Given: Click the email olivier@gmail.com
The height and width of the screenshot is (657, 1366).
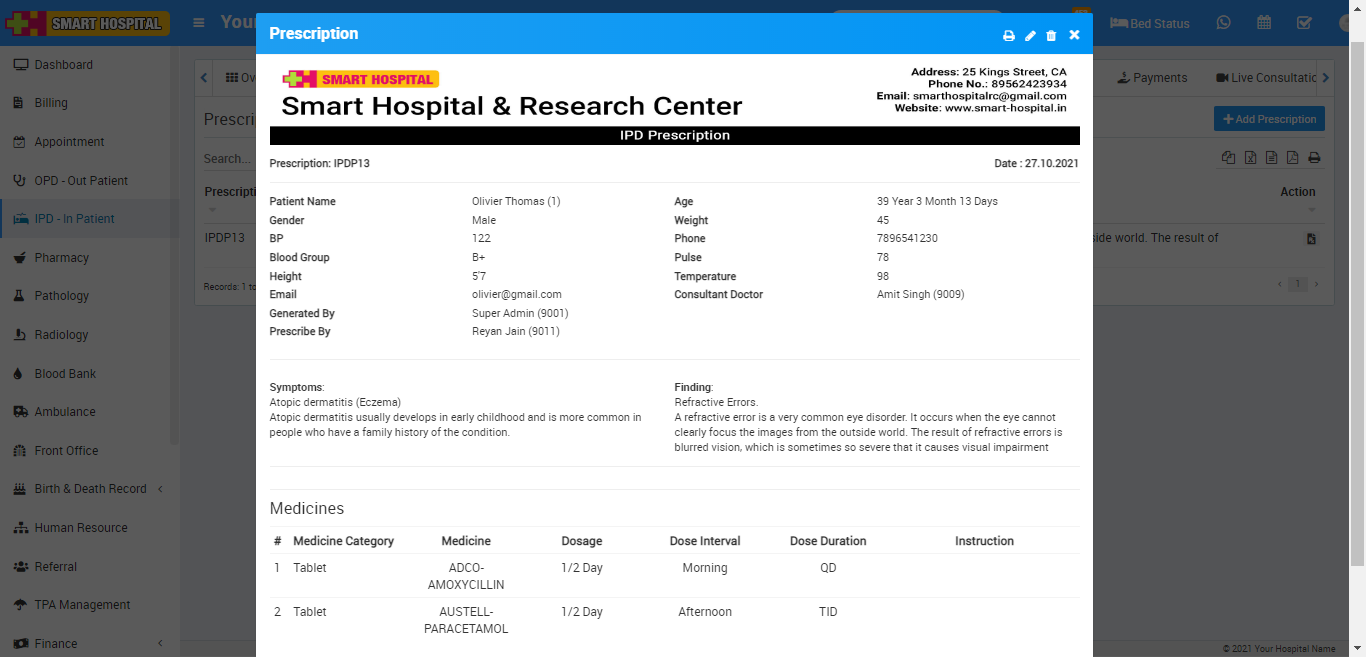Looking at the screenshot, I should pos(517,295).
